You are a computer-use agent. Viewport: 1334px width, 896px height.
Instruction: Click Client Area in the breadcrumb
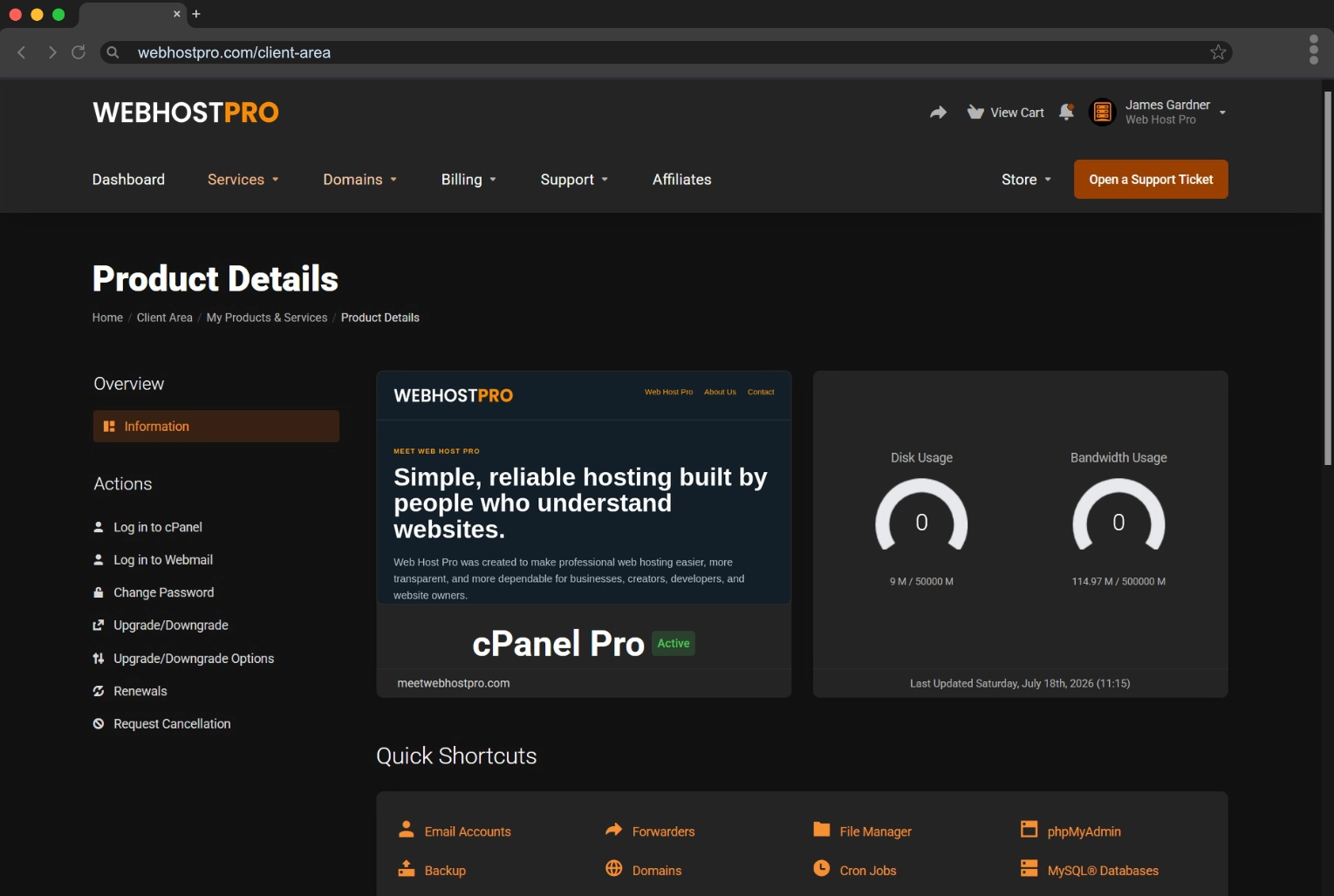tap(165, 318)
